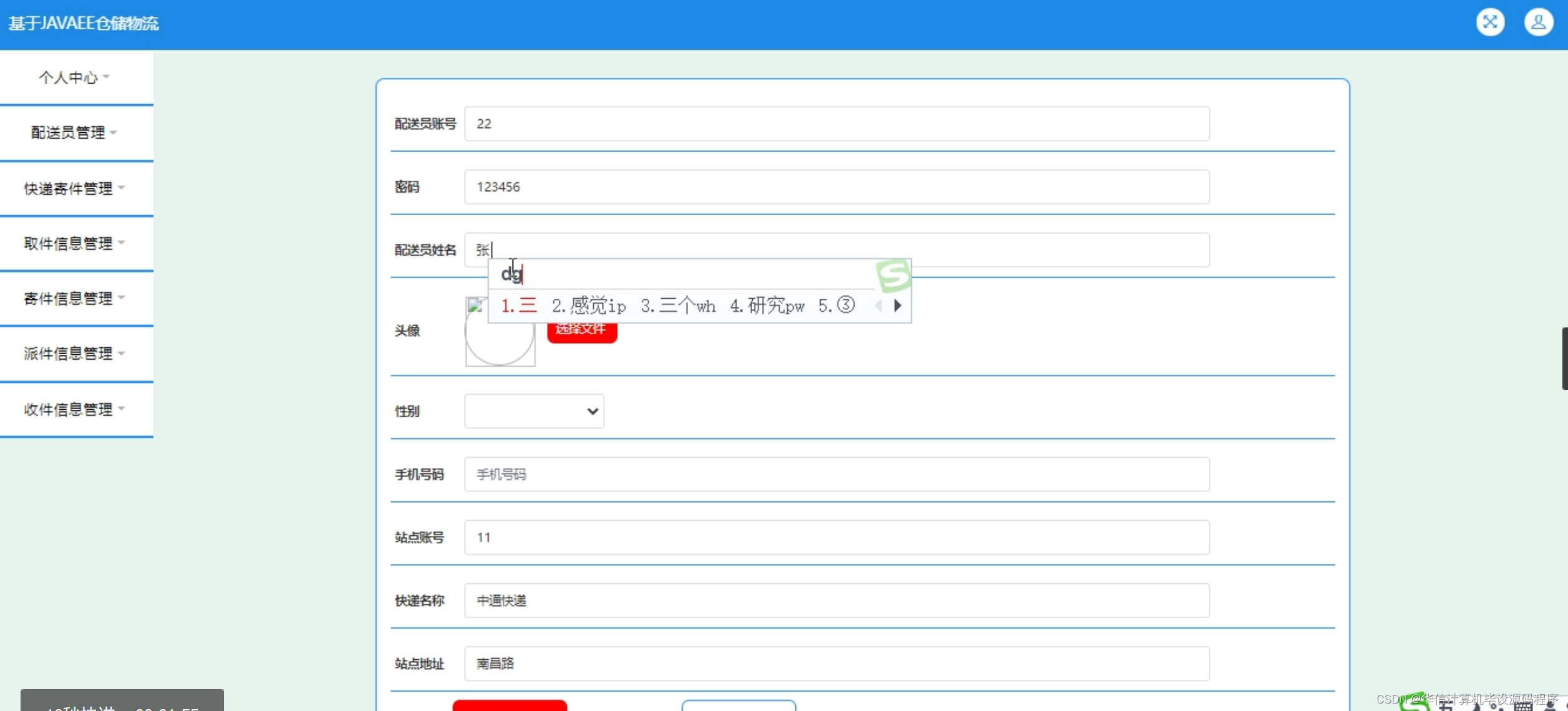
Task: Open the user profile icon in header
Action: tap(1538, 22)
